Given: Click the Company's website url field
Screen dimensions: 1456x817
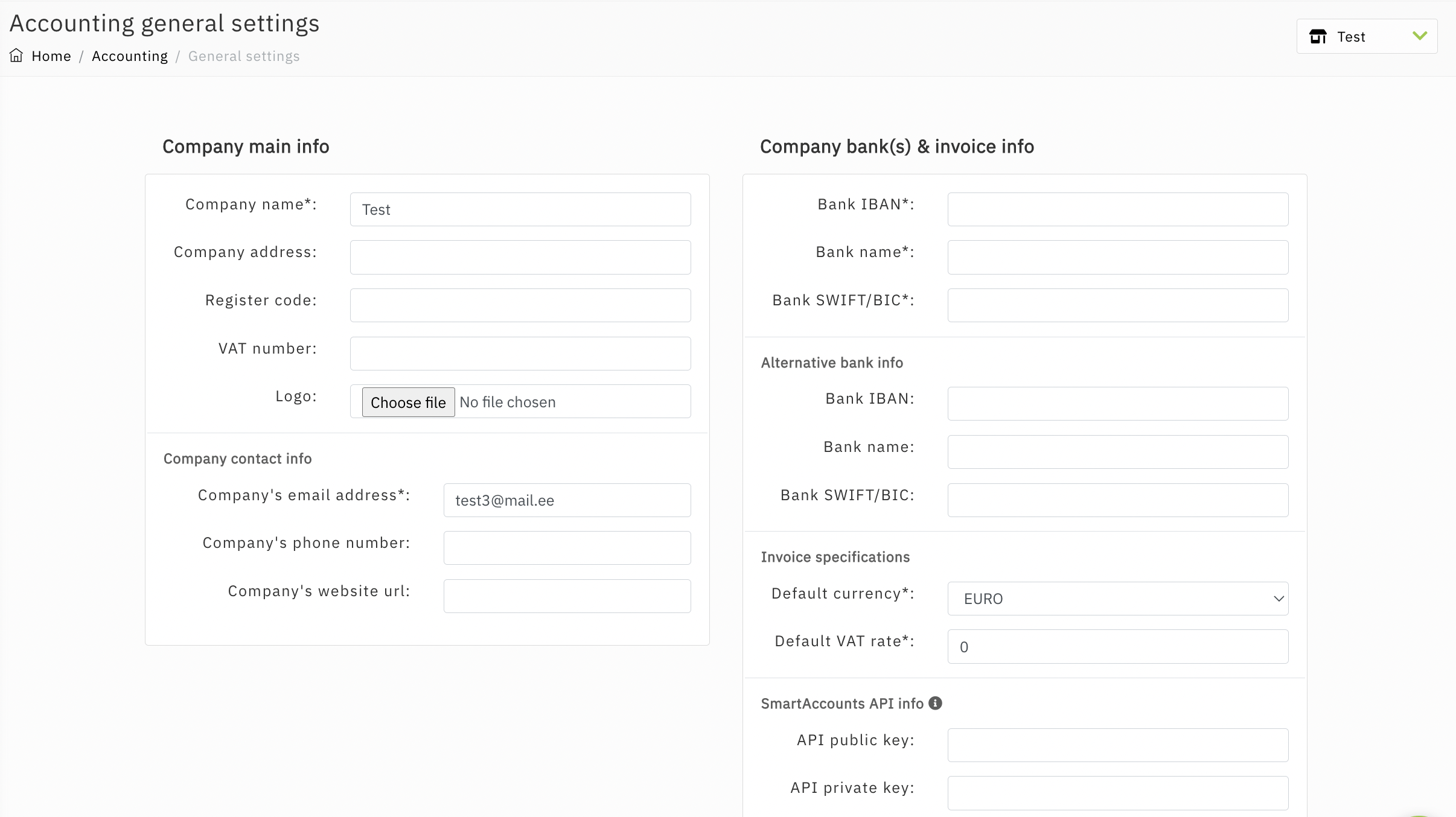Looking at the screenshot, I should point(567,596).
